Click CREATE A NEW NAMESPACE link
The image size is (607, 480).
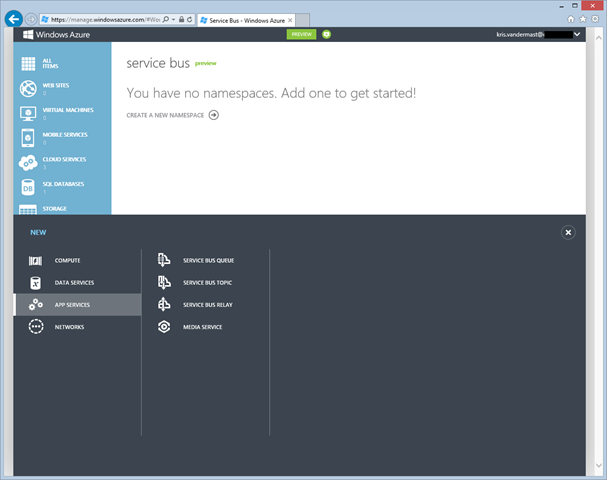pyautogui.click(x=165, y=115)
